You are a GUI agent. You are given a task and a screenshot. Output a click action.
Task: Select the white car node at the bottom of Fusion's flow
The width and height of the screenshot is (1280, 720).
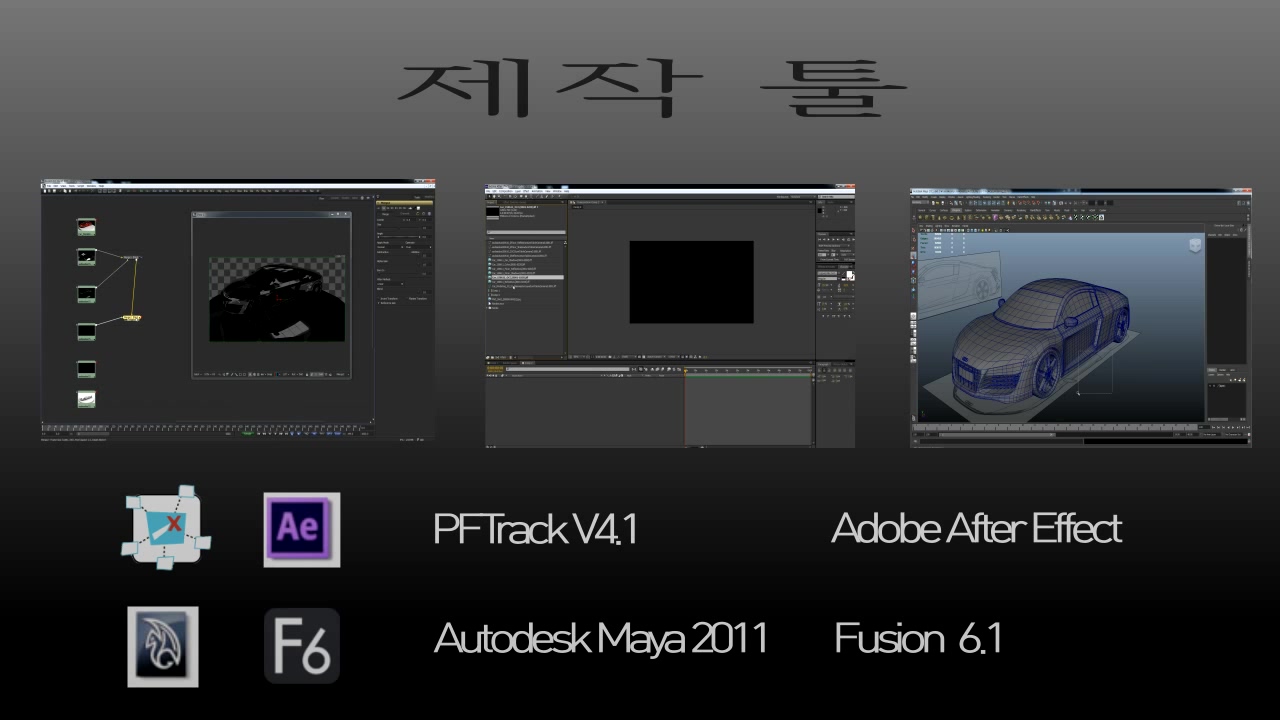point(87,399)
